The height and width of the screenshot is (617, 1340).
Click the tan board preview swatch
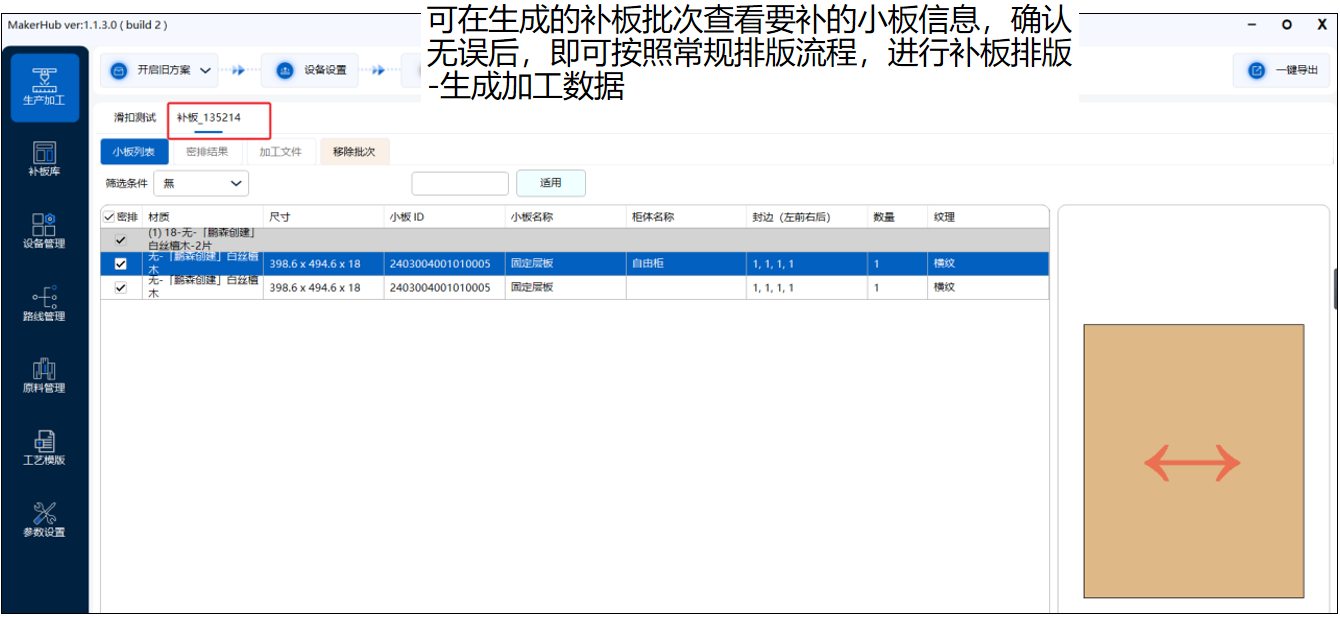click(1193, 461)
